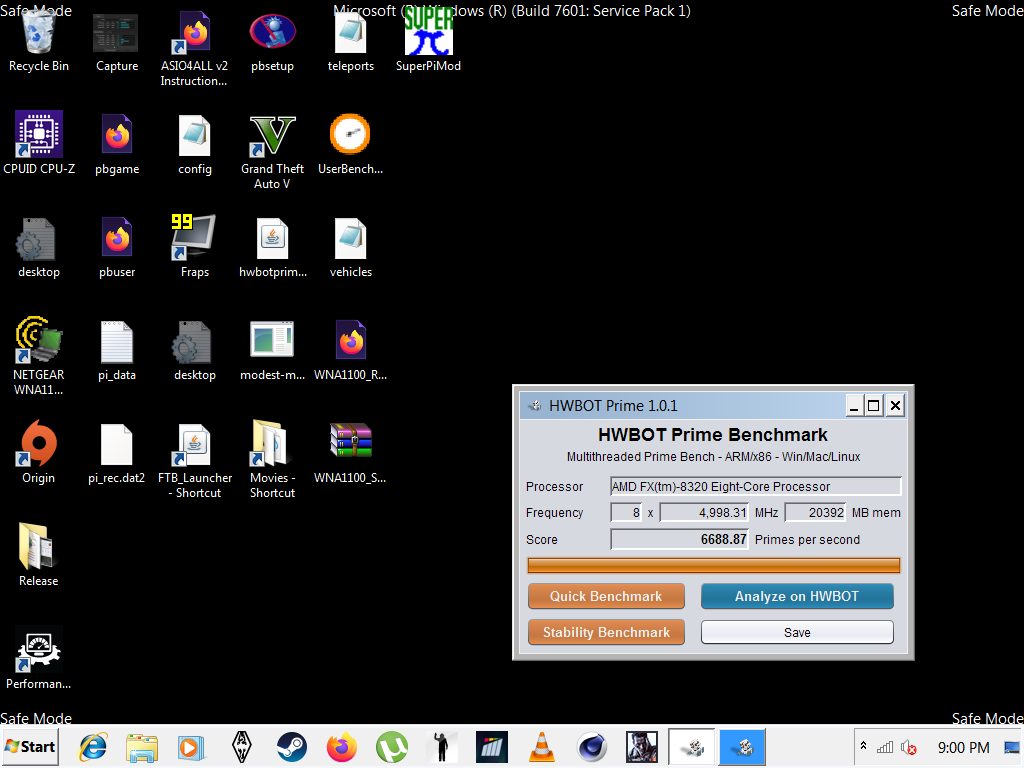Select the config file icon
Screen dimensions: 1024x768
pyautogui.click(x=195, y=144)
